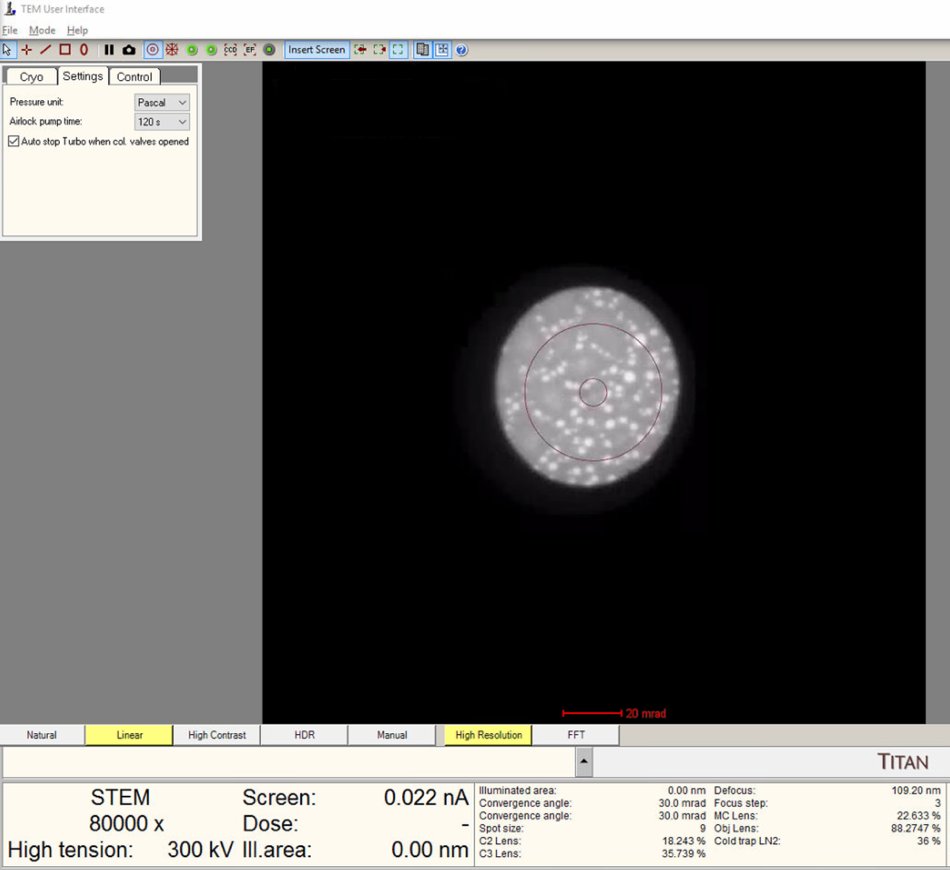Open the Pressure unit dropdown
The height and width of the screenshot is (870, 950).
coord(160,102)
